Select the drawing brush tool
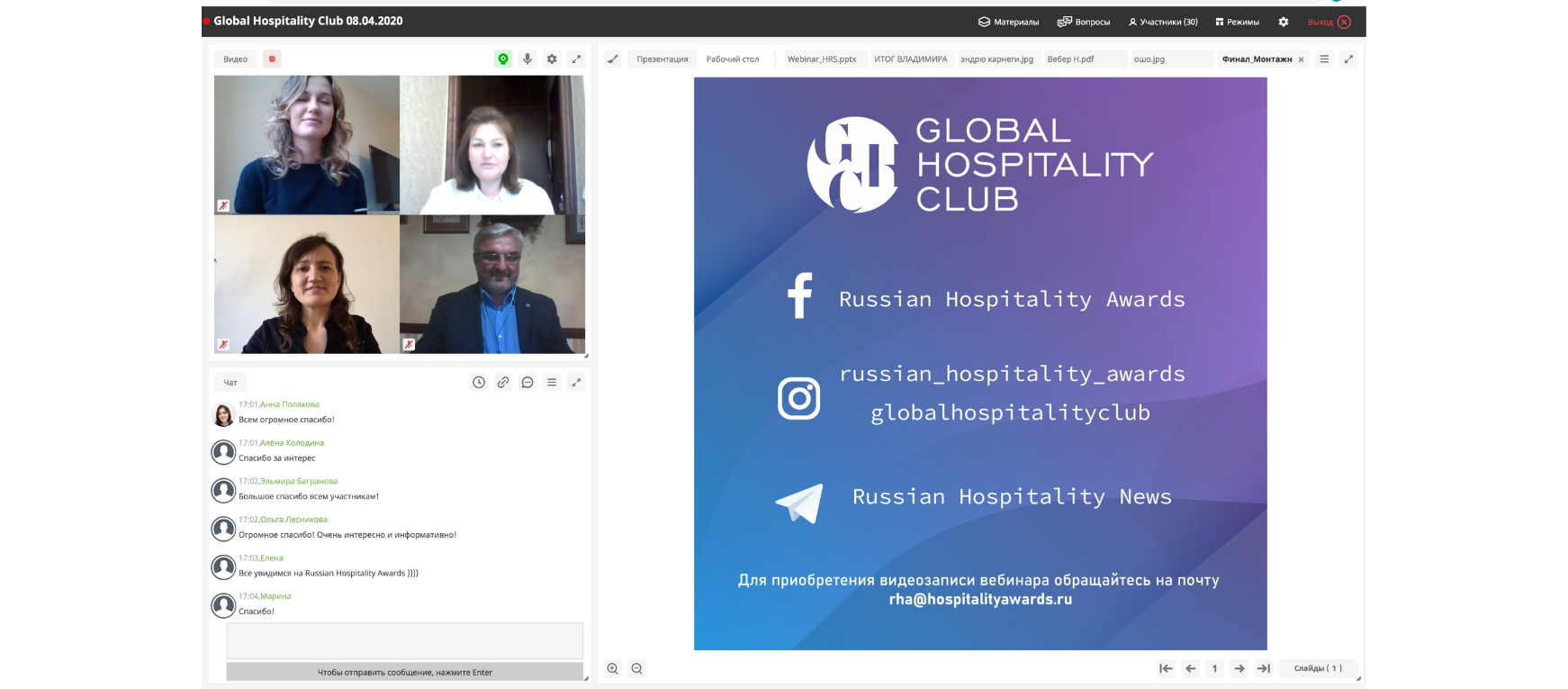This screenshot has width=1568, height=689. click(x=613, y=59)
